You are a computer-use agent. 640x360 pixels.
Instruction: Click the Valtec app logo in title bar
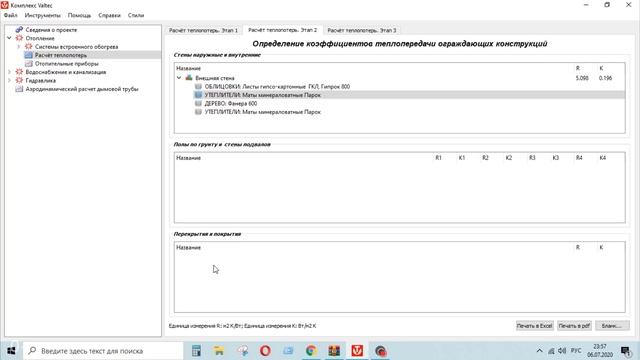point(4,5)
